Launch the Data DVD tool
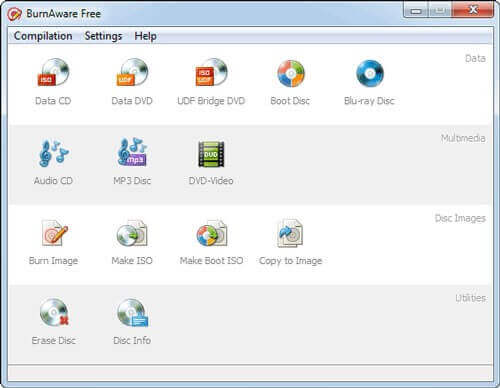The width and height of the screenshot is (500, 388). tap(132, 82)
